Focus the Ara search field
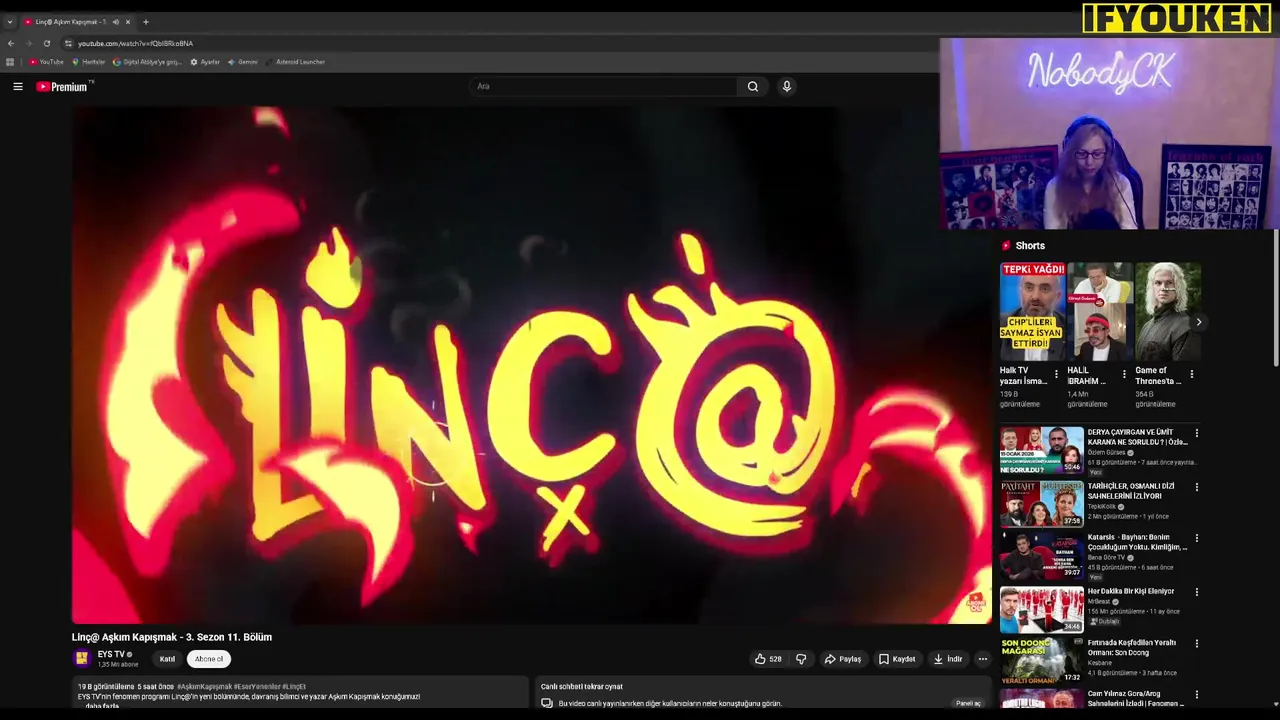The image size is (1280, 720). tap(605, 87)
